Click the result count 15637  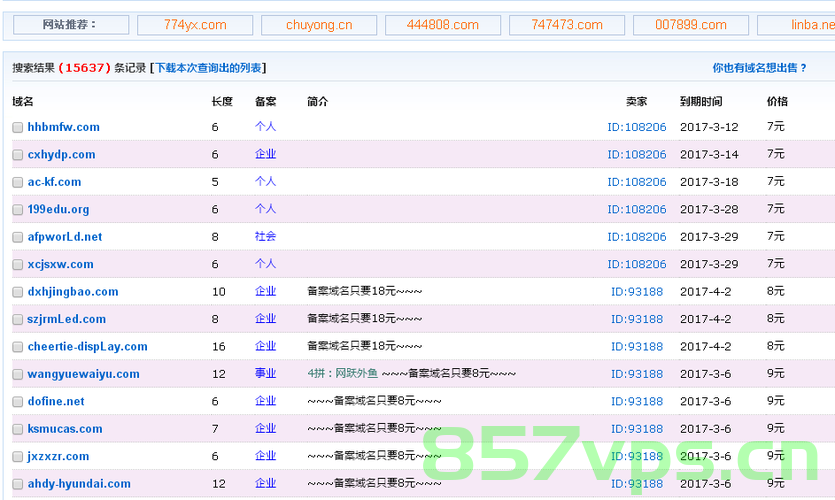pyautogui.click(x=84, y=68)
